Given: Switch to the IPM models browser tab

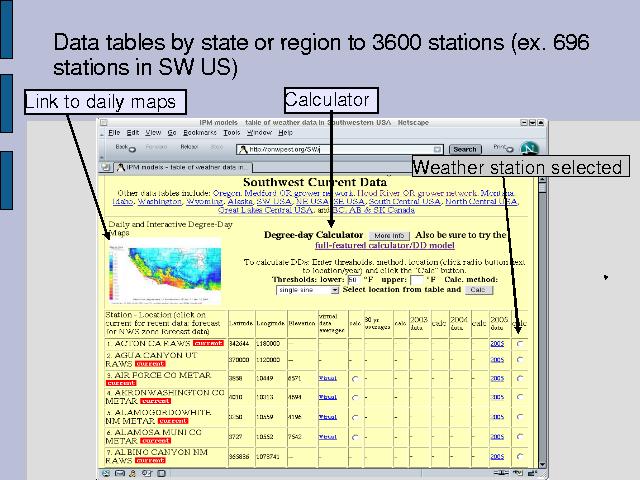Looking at the screenshot, I should (180, 167).
